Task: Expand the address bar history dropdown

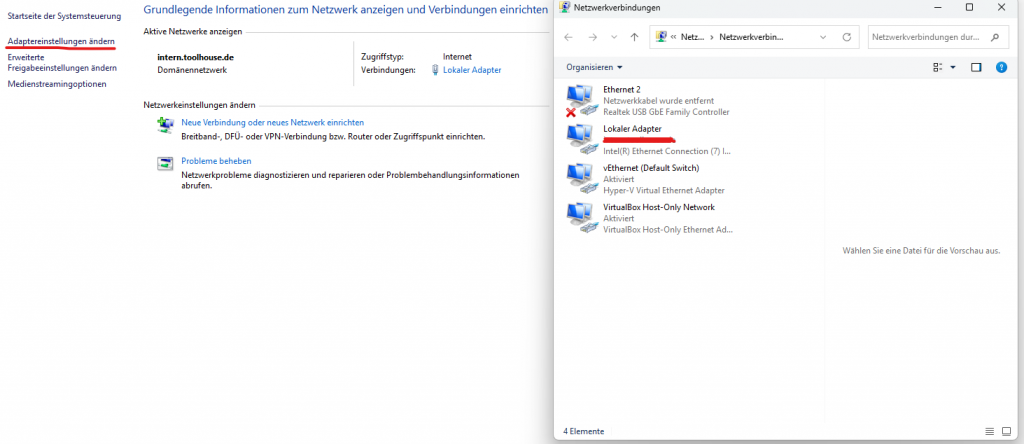Action: click(x=822, y=37)
